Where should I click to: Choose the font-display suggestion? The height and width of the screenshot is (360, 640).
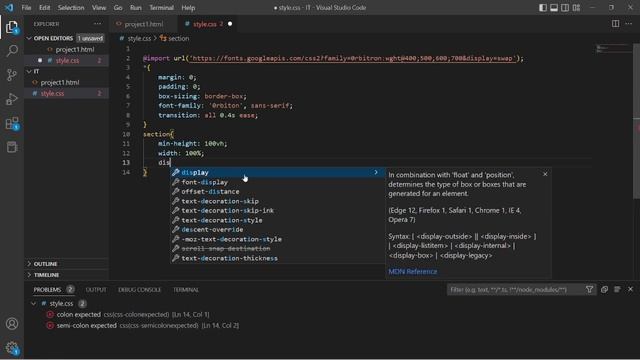277,182
